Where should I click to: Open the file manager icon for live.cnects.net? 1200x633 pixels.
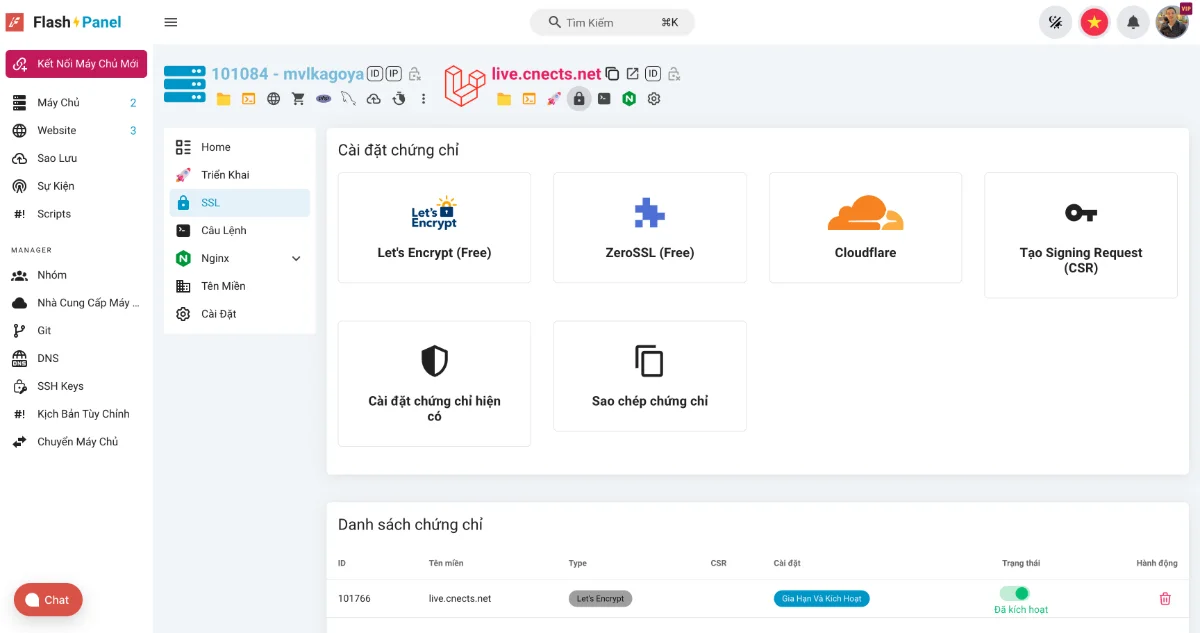[x=504, y=98]
